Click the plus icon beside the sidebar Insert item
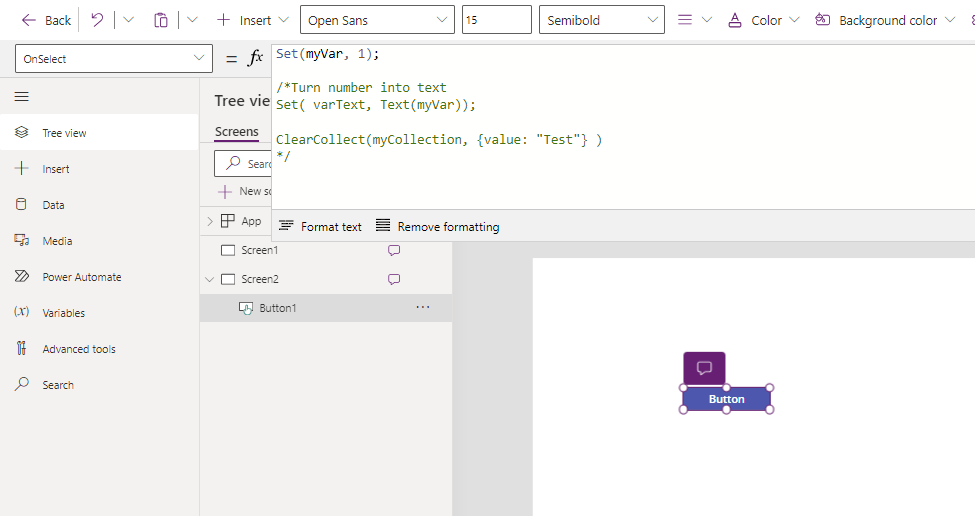This screenshot has width=975, height=516. (22, 168)
